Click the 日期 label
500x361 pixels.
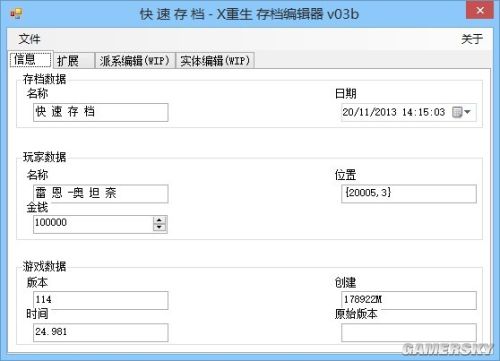tap(346, 94)
